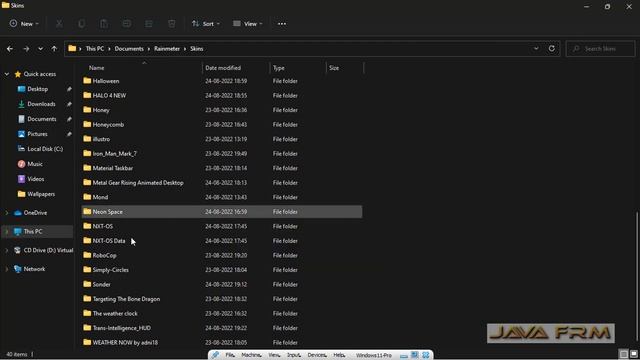Select the NXT-OS folder icon

(x=87, y=226)
